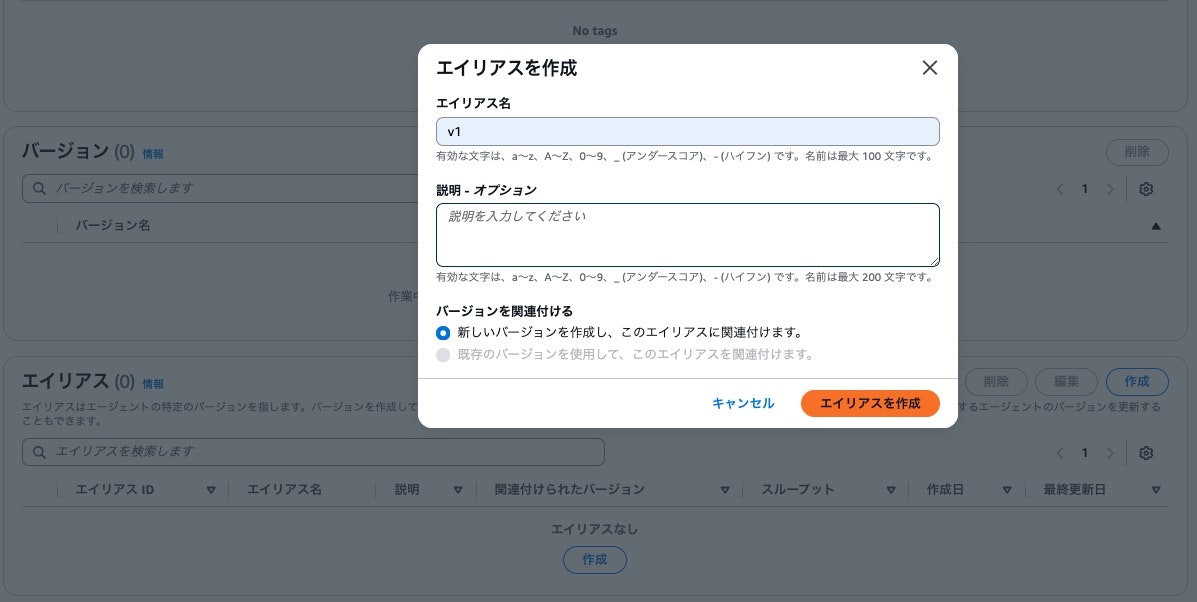The height and width of the screenshot is (602, 1197).
Task: Dismiss the dialog with the X icon
Action: click(x=929, y=68)
